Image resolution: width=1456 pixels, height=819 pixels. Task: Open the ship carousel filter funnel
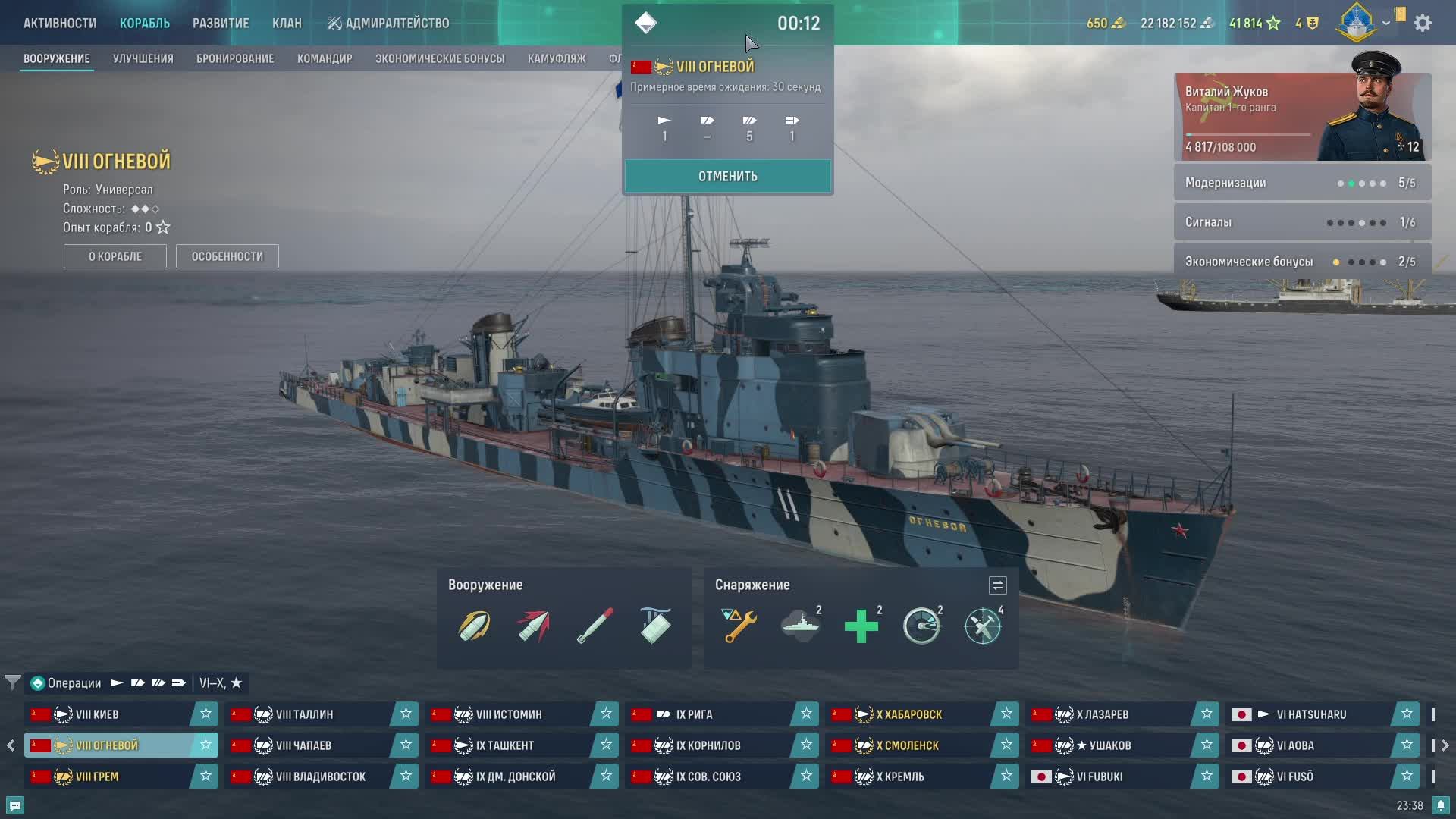[12, 682]
